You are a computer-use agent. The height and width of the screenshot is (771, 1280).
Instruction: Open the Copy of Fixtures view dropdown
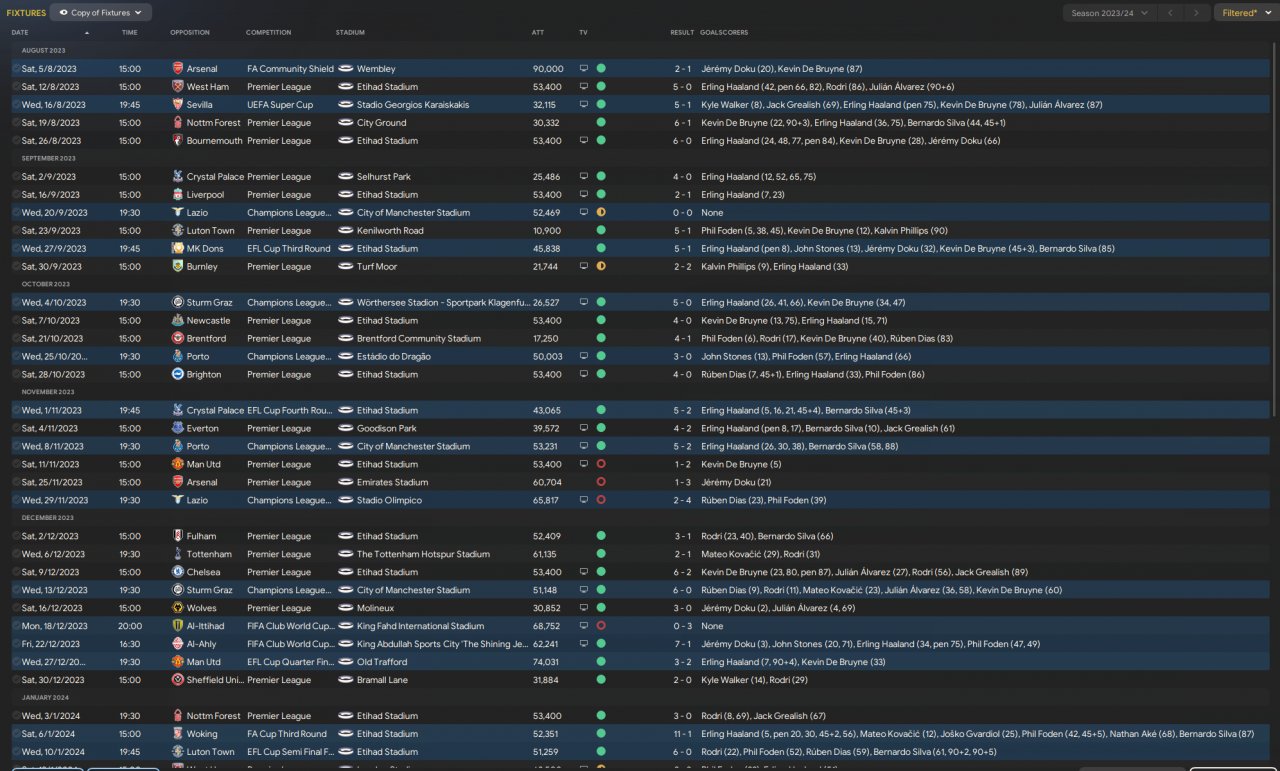click(x=101, y=13)
